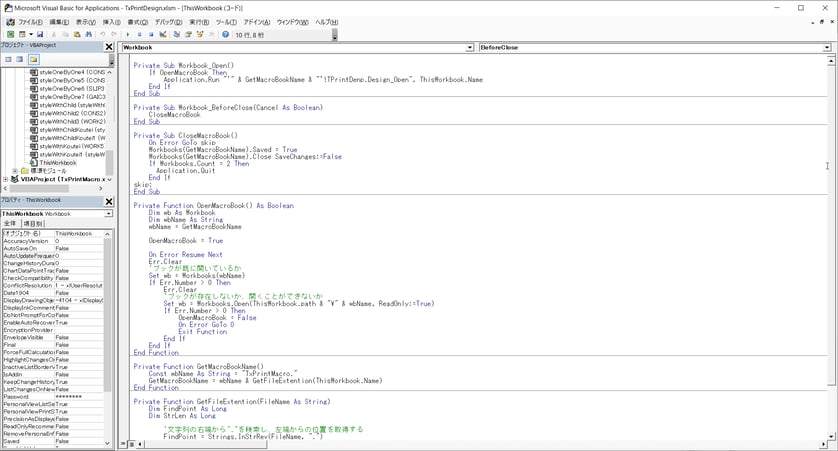The image size is (838, 451).
Task: Click the Save icon in the toolbar
Action: 38,34
